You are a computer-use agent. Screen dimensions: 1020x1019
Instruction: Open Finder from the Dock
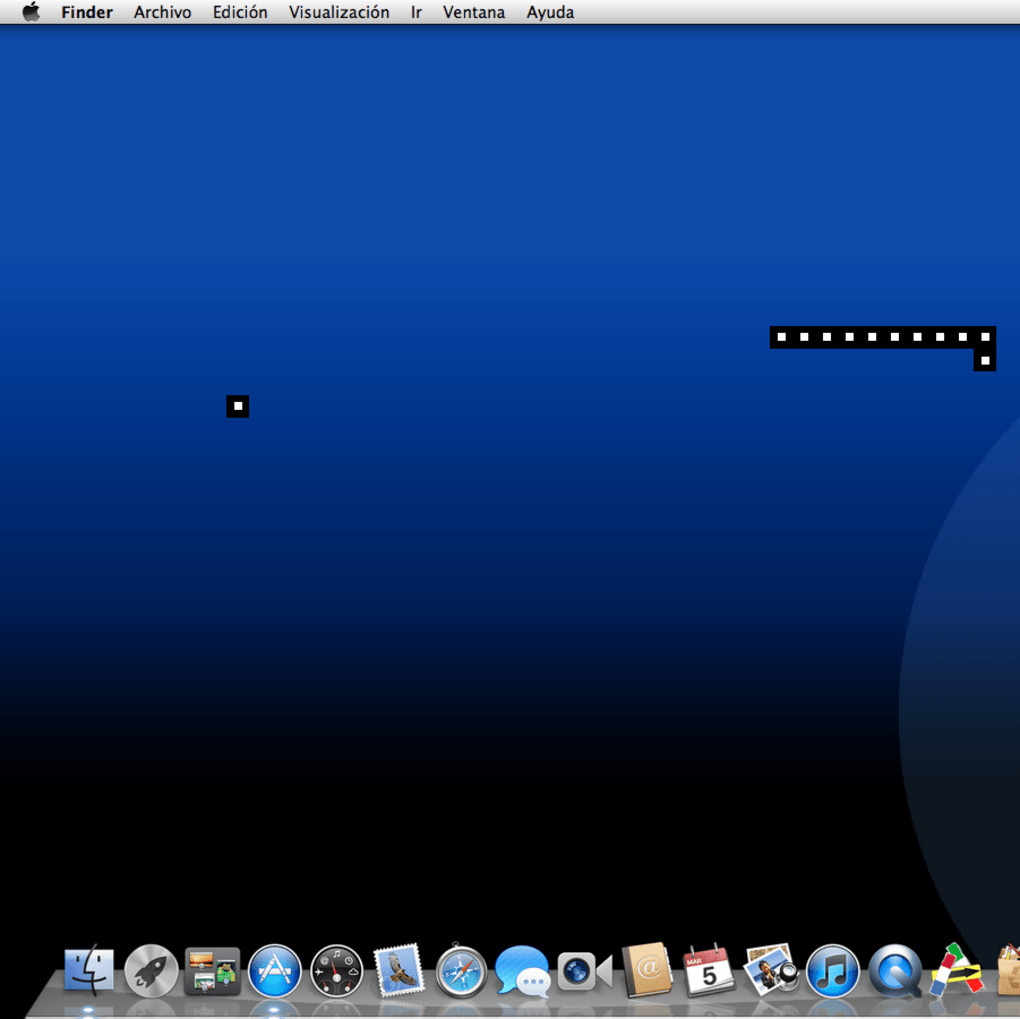coord(89,970)
